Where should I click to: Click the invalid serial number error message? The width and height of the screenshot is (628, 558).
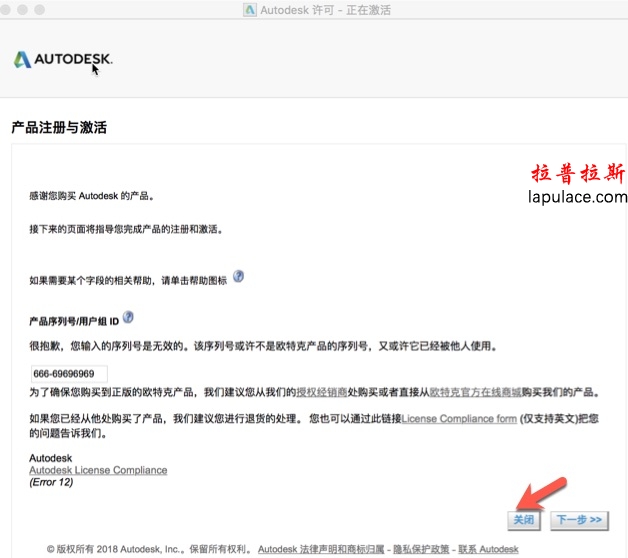[x=263, y=346]
